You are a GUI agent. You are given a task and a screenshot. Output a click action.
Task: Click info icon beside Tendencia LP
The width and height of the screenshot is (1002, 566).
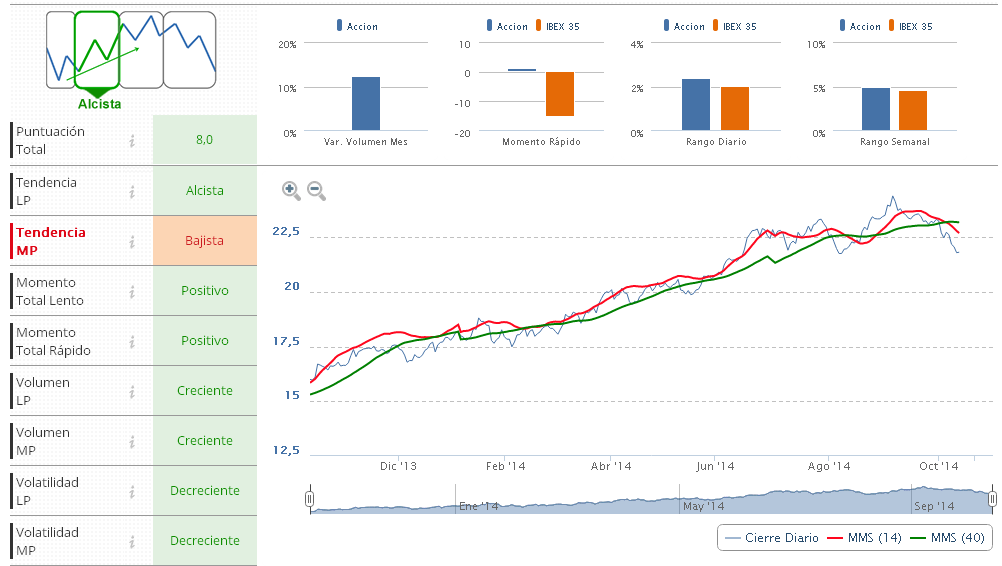point(132,191)
